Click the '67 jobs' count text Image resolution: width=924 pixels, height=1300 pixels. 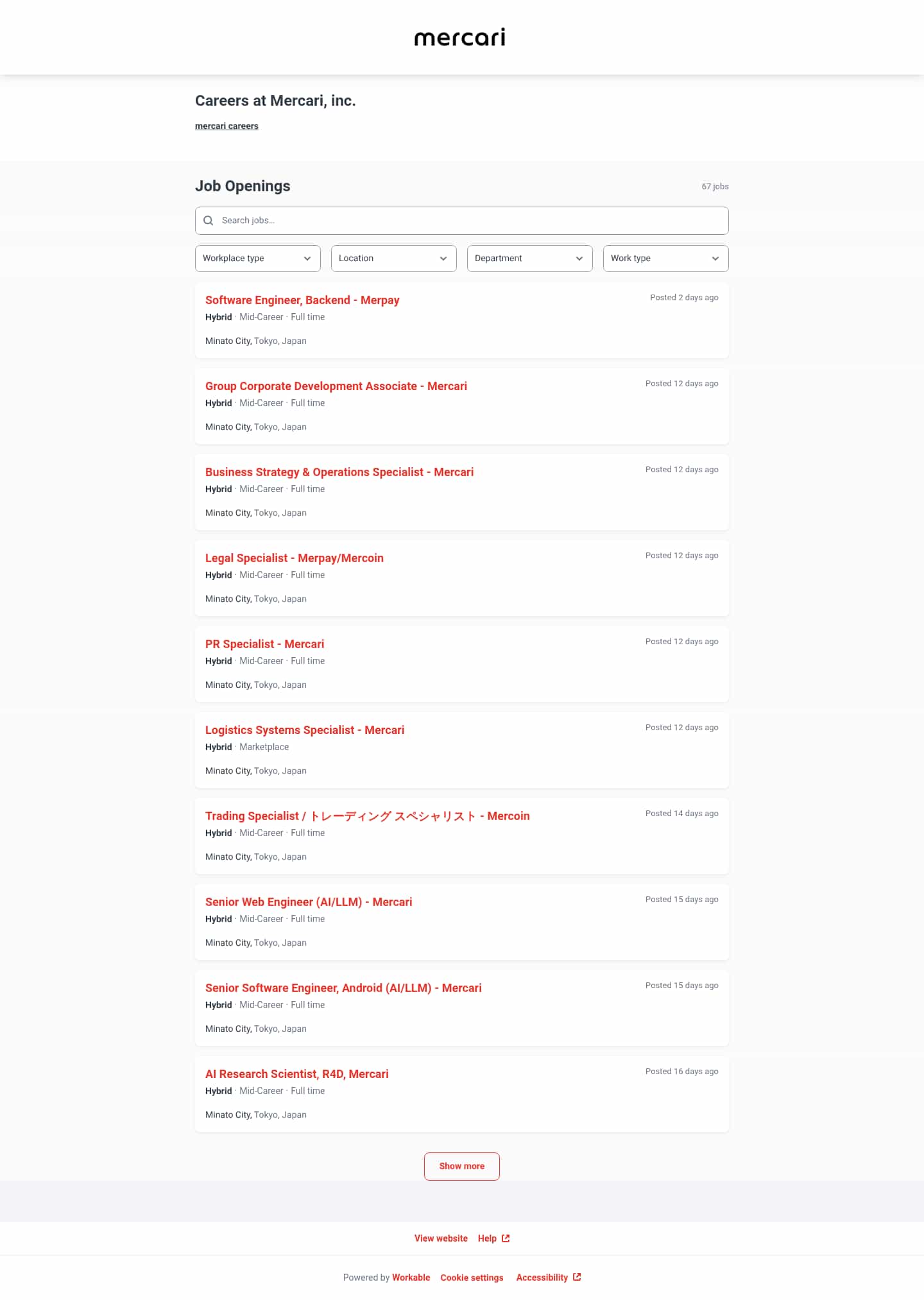pyautogui.click(x=715, y=187)
